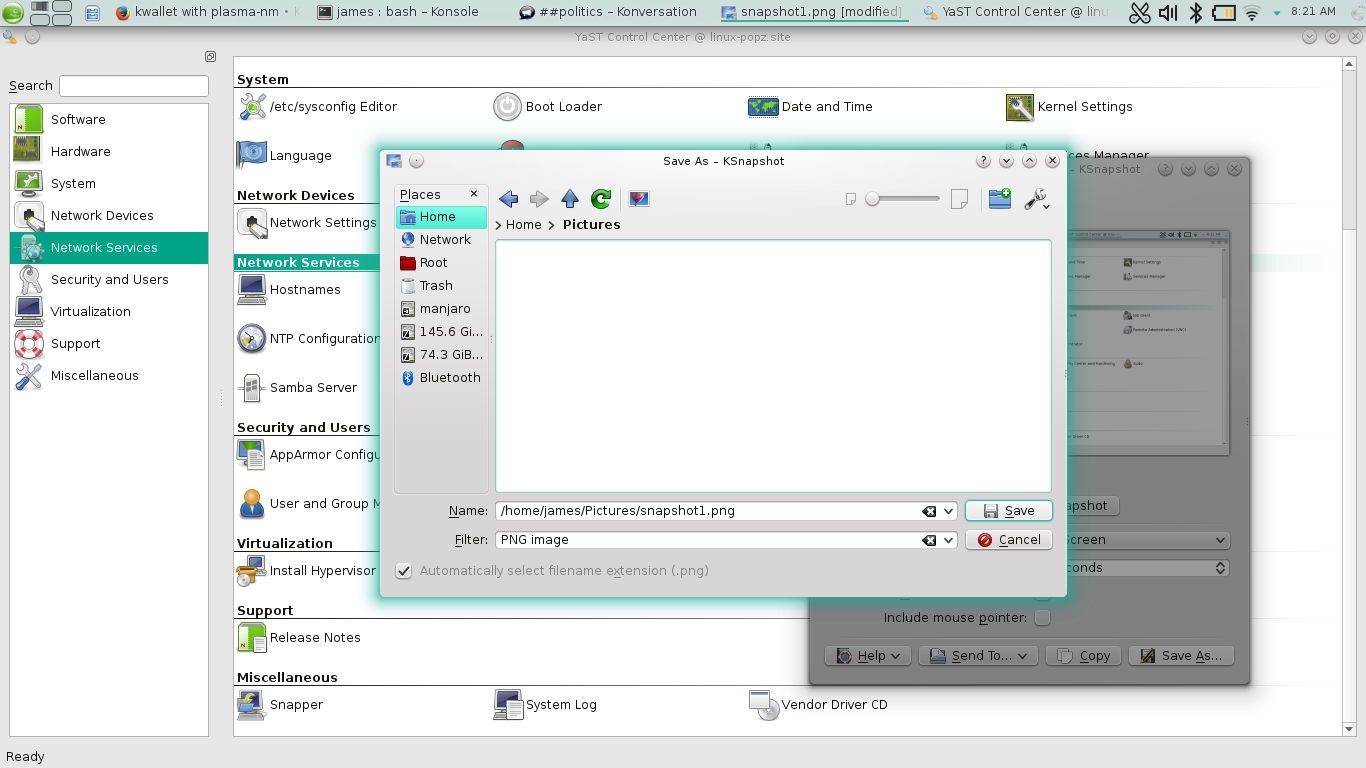
Task: Go to parent folder with up arrow
Action: click(x=570, y=199)
